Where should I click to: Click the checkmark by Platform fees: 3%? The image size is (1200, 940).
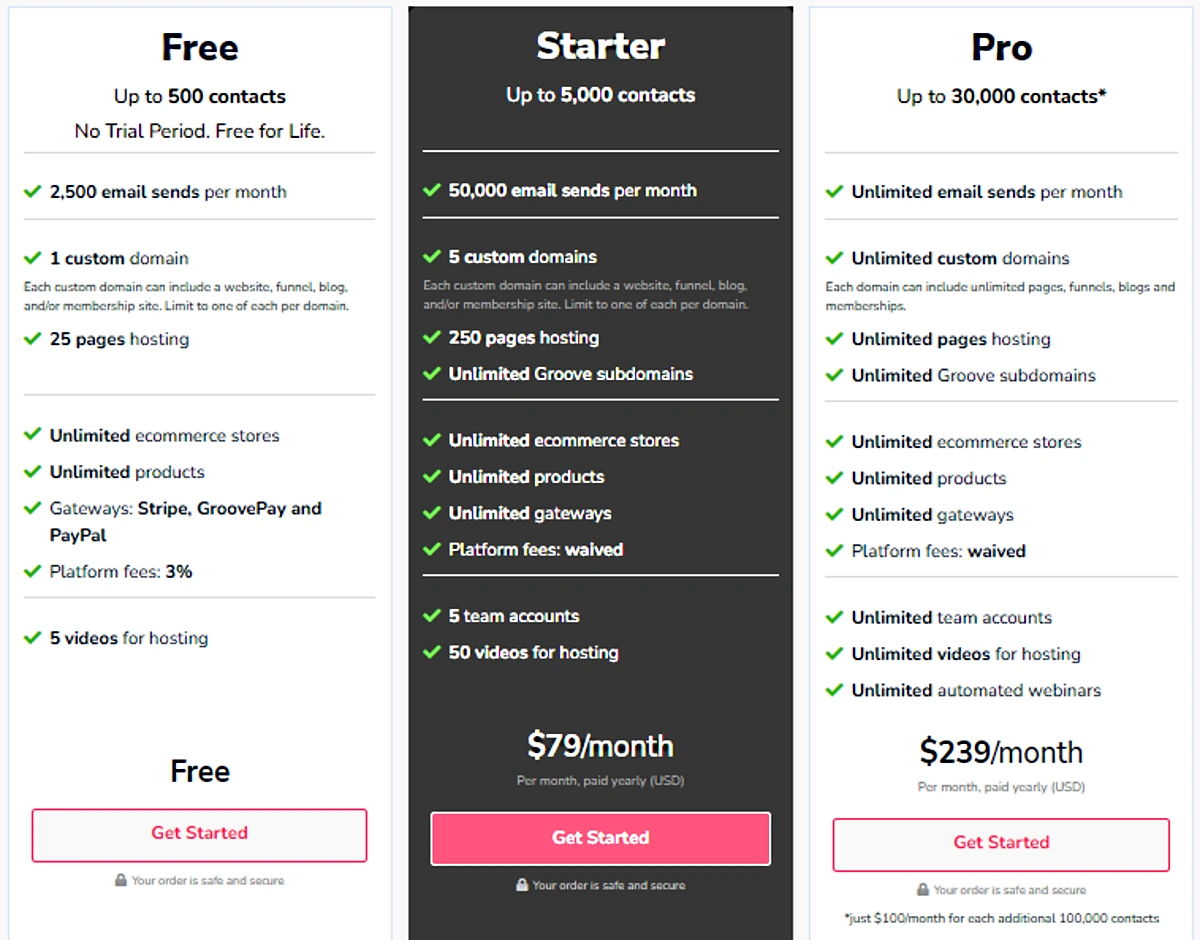[x=32, y=572]
